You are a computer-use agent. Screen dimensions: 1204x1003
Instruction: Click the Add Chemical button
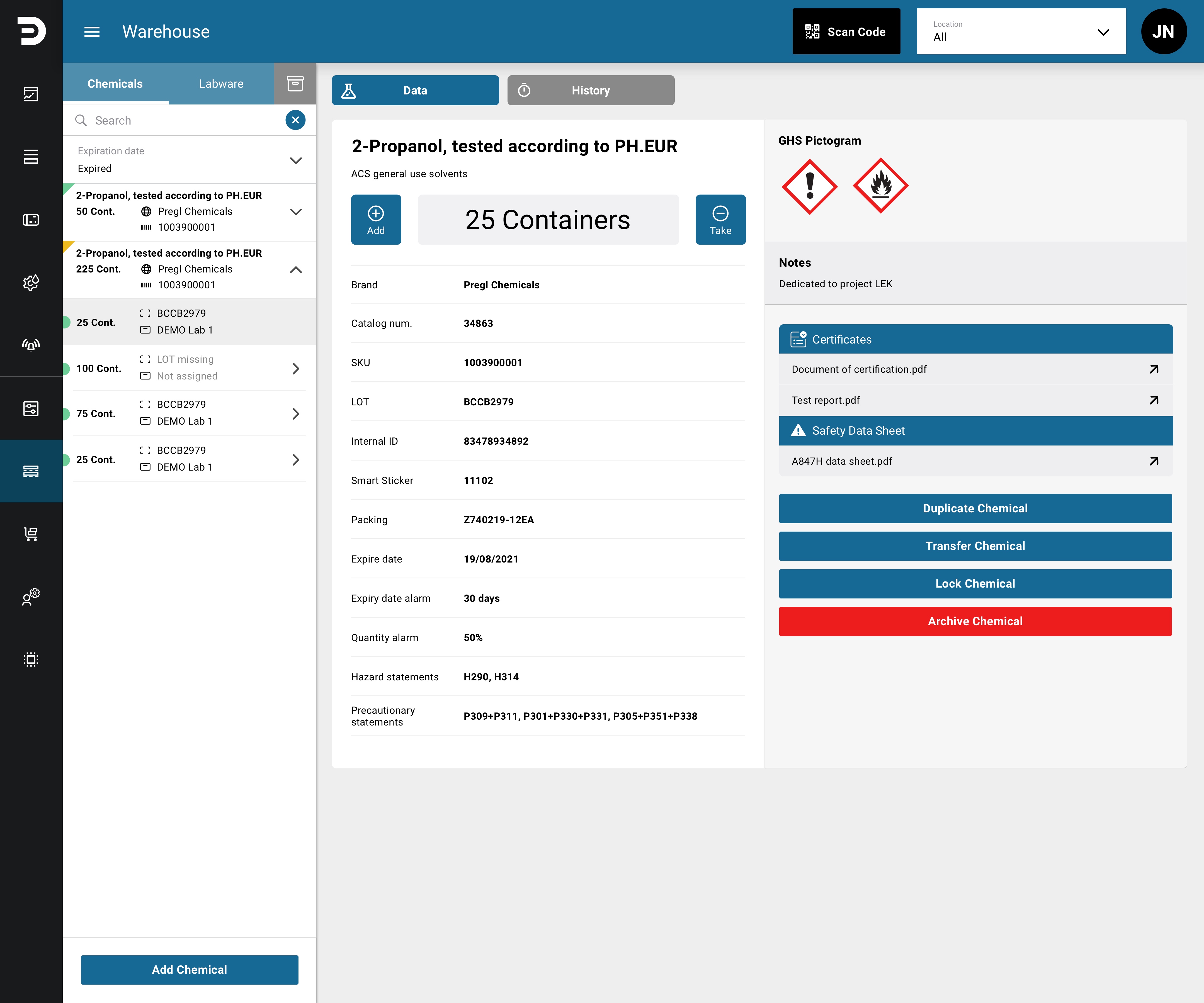click(189, 970)
